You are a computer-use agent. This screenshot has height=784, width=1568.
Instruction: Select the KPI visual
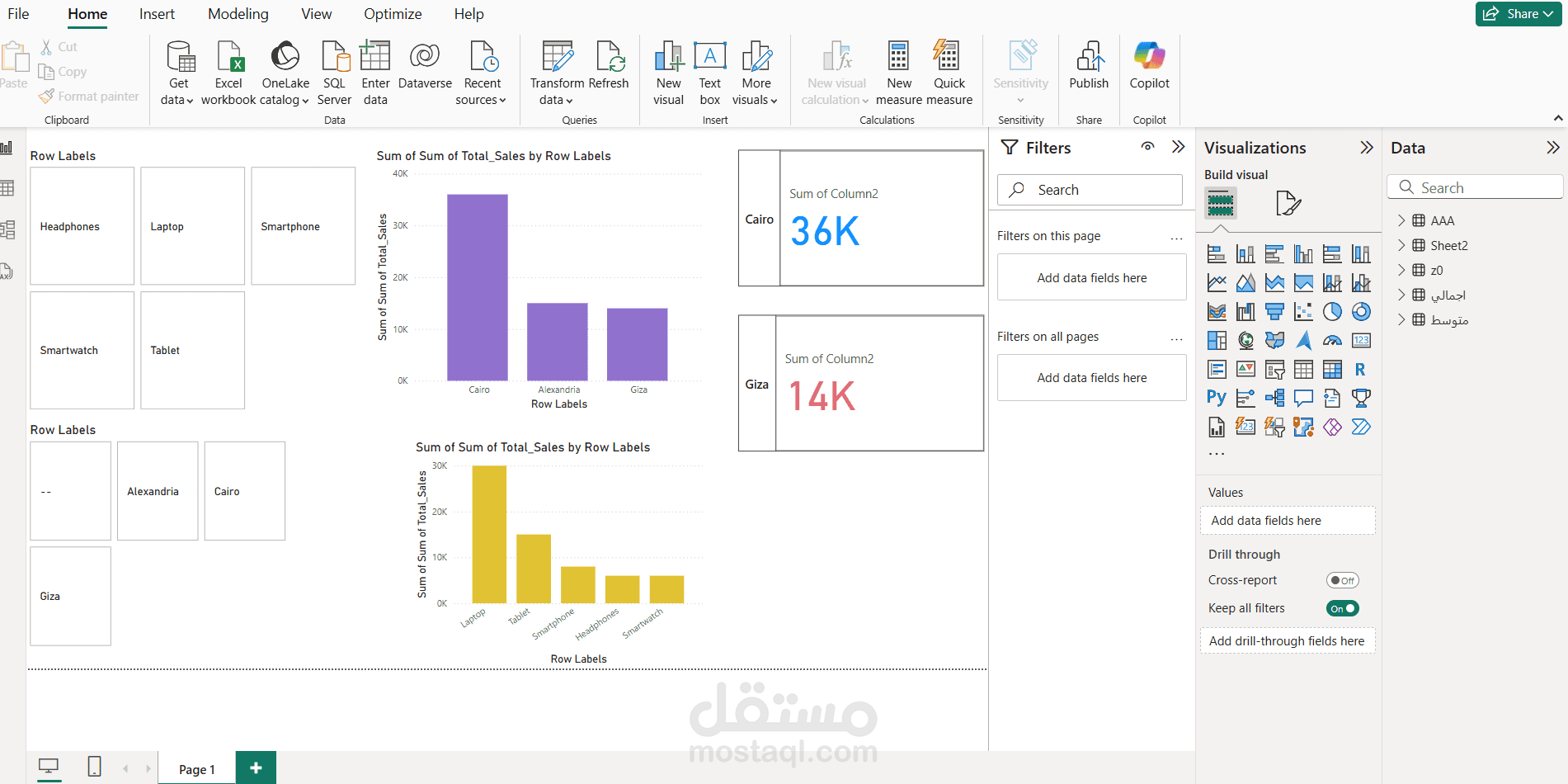click(x=1245, y=370)
